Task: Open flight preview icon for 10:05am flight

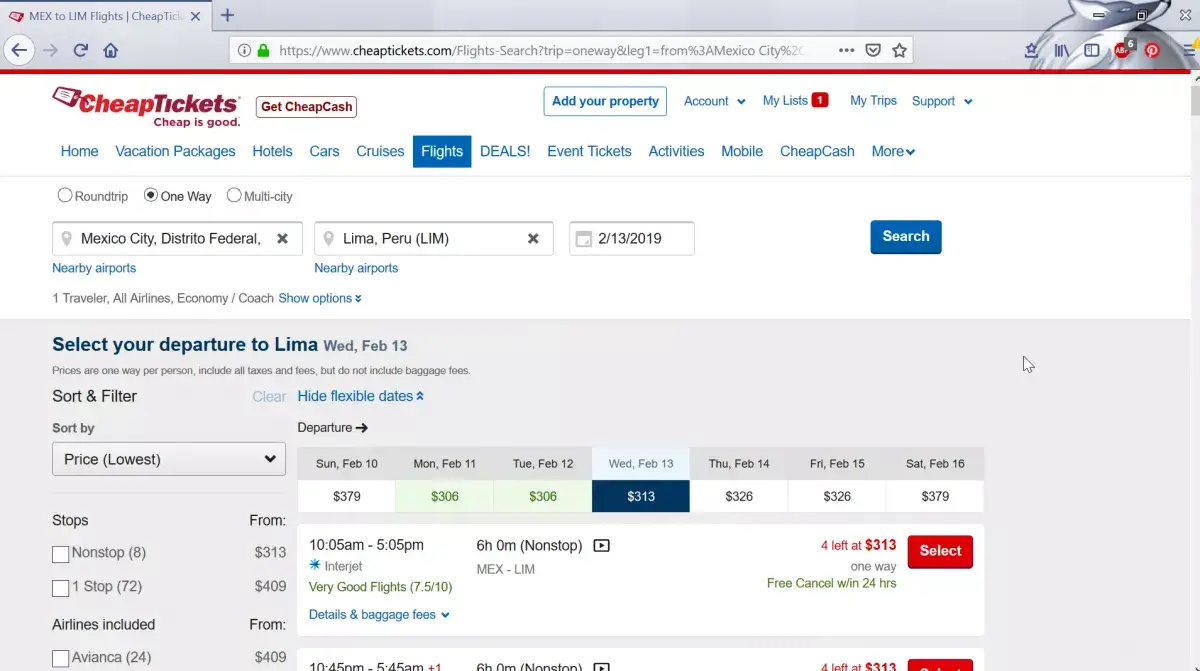Action: (602, 545)
